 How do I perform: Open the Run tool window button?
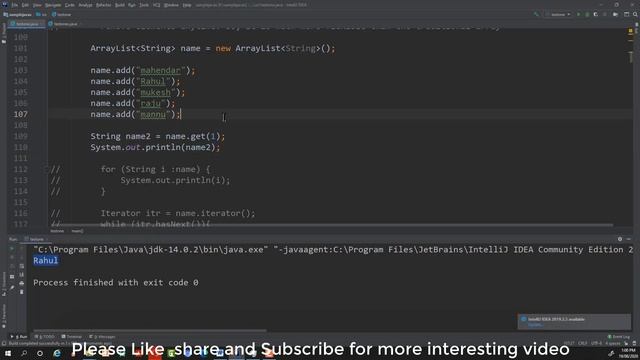click(x=19, y=337)
